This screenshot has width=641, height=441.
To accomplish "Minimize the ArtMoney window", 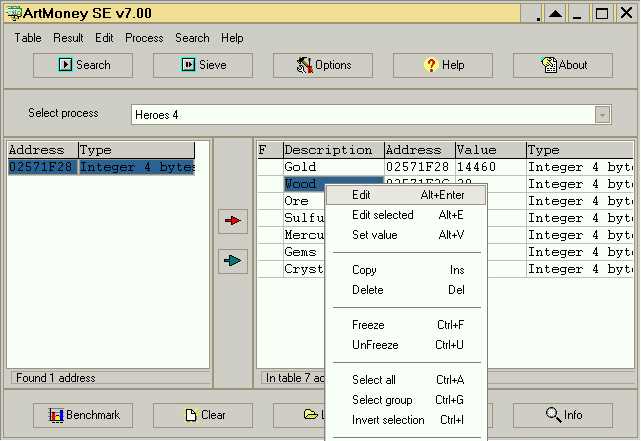I will pos(577,13).
